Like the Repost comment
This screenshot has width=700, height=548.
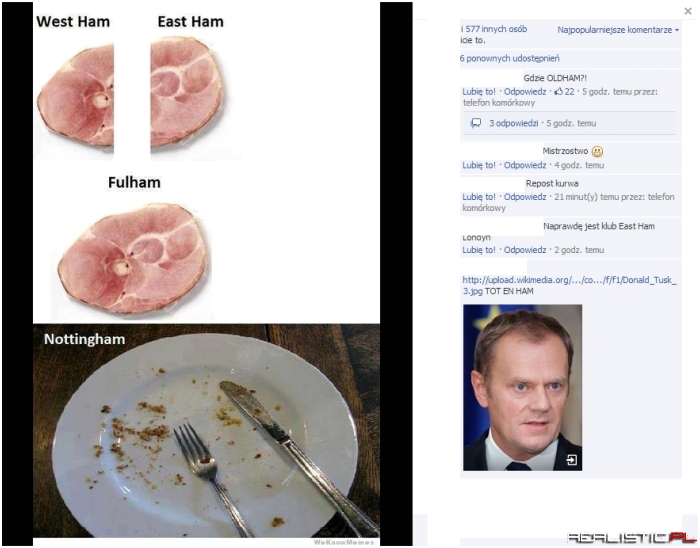pyautogui.click(x=479, y=197)
